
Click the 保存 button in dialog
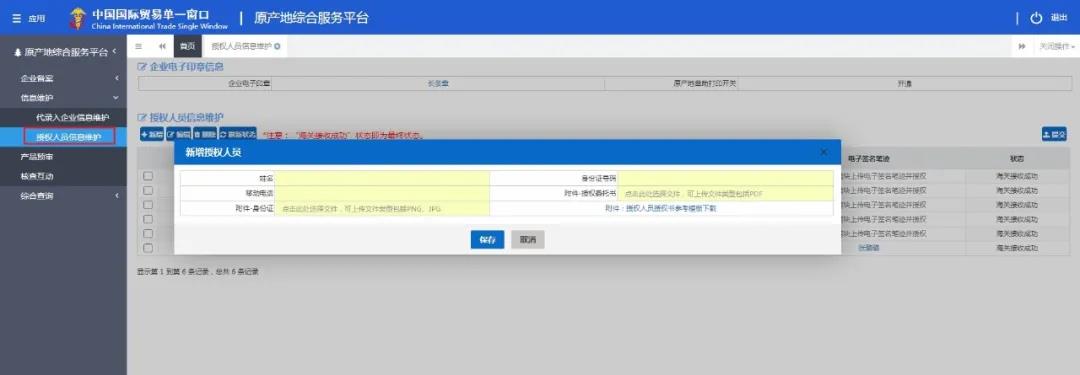[487, 240]
